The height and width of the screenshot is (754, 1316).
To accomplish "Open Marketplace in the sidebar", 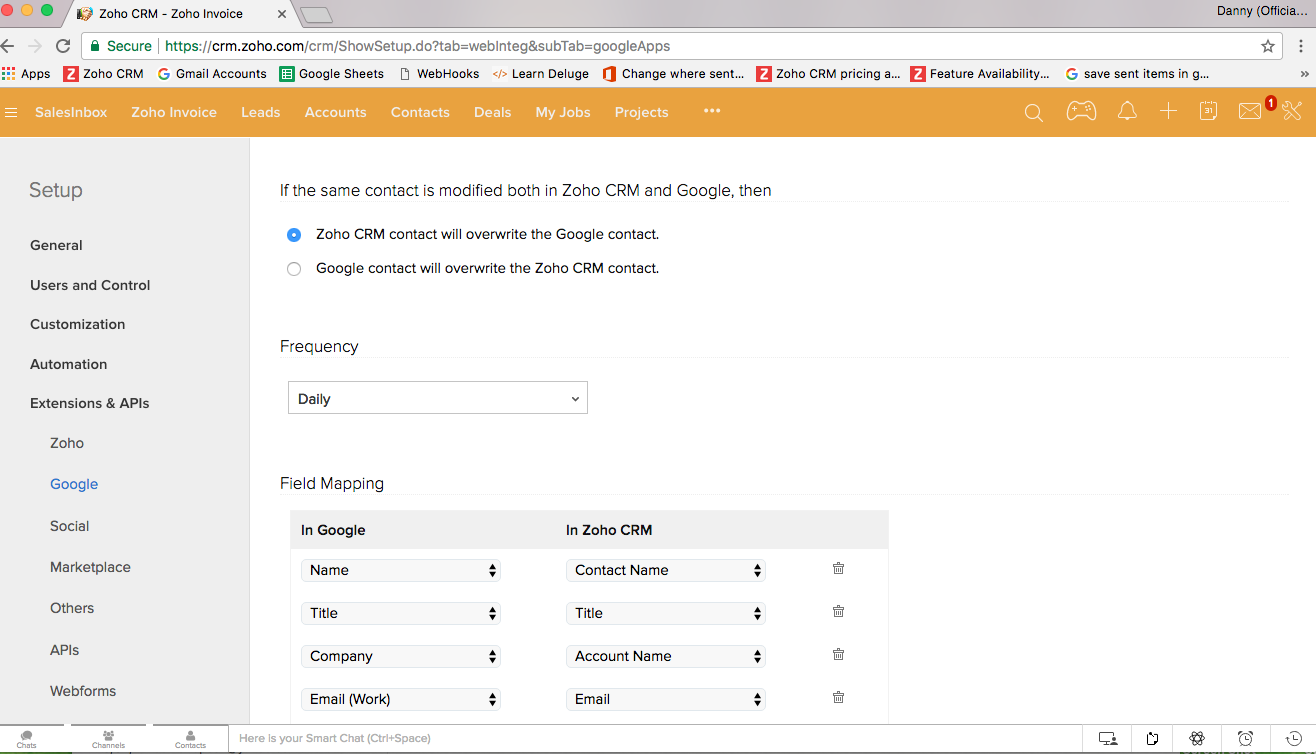I will pyautogui.click(x=90, y=567).
